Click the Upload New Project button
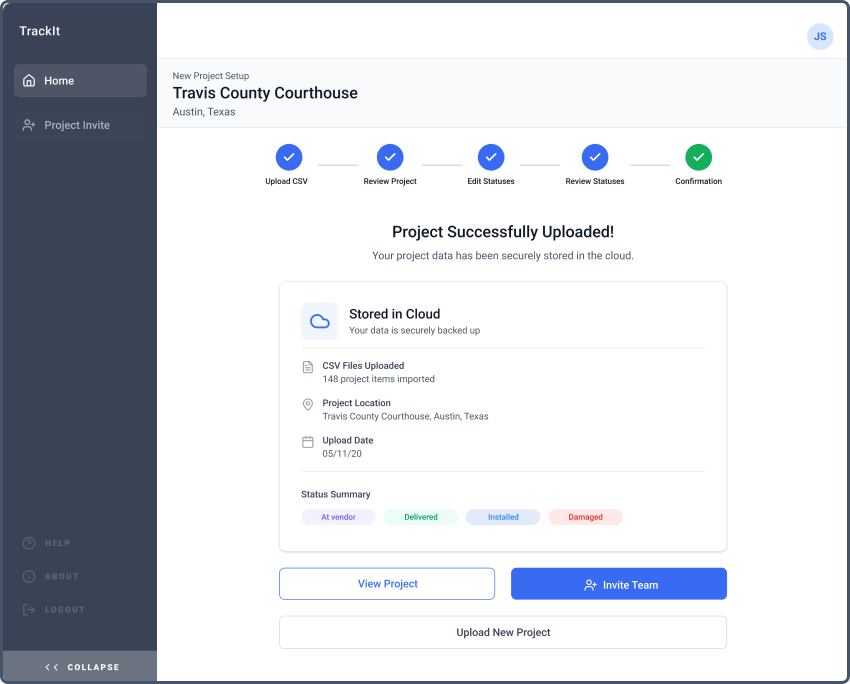This screenshot has width=850, height=684. point(503,632)
